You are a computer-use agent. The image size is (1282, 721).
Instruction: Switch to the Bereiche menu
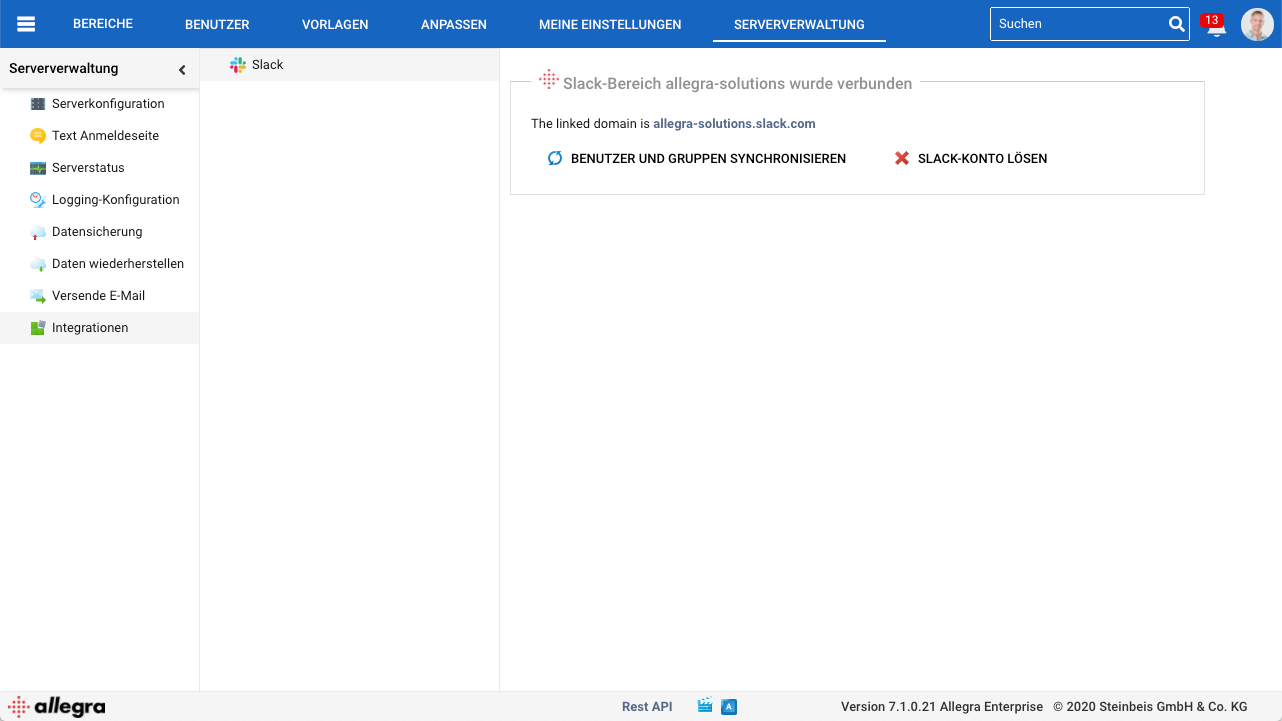pyautogui.click(x=103, y=24)
